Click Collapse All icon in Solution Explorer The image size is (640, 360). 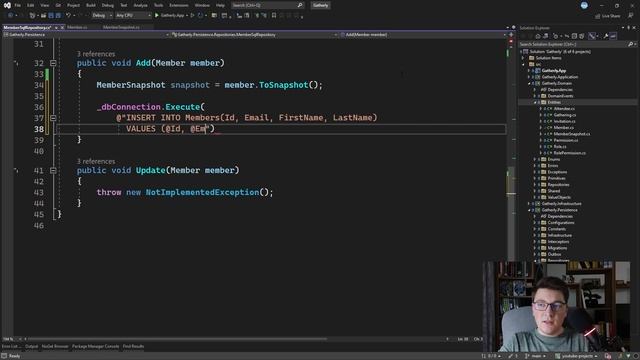point(574,36)
